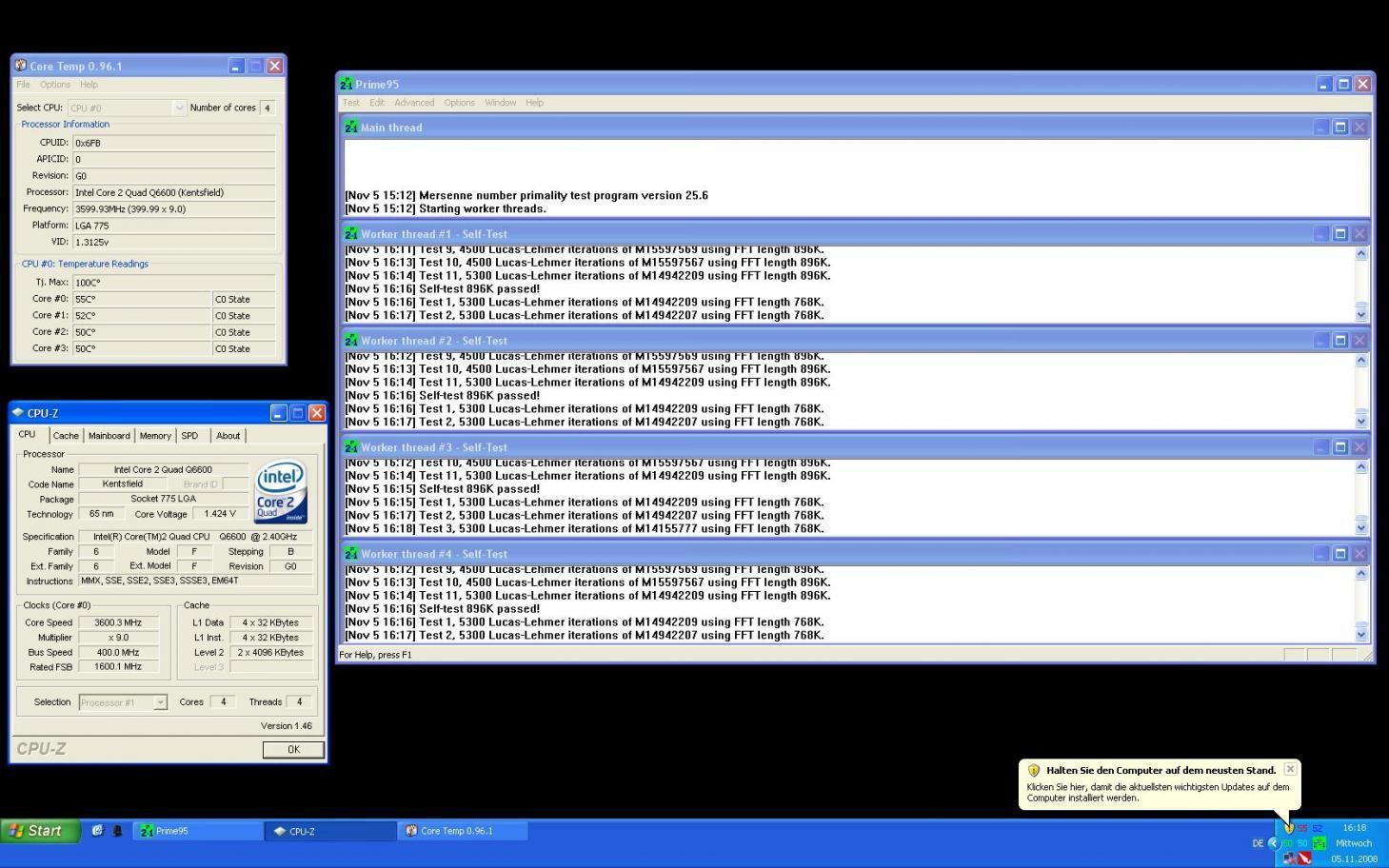Image resolution: width=1389 pixels, height=868 pixels.
Task: Open the Select CPU dropdown in Core Temp
Action: (179, 108)
